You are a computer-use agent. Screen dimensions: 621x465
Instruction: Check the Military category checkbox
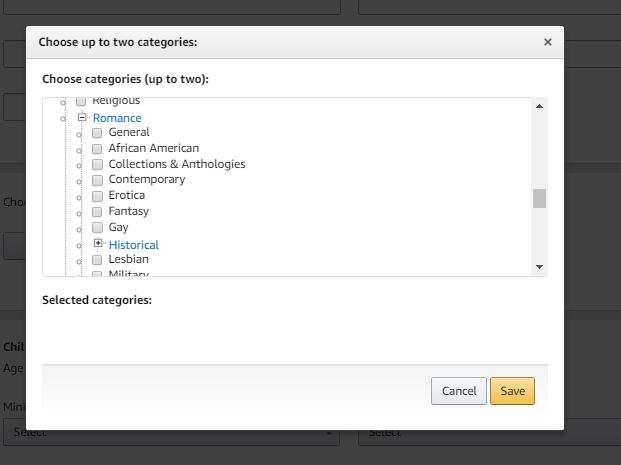point(98,273)
